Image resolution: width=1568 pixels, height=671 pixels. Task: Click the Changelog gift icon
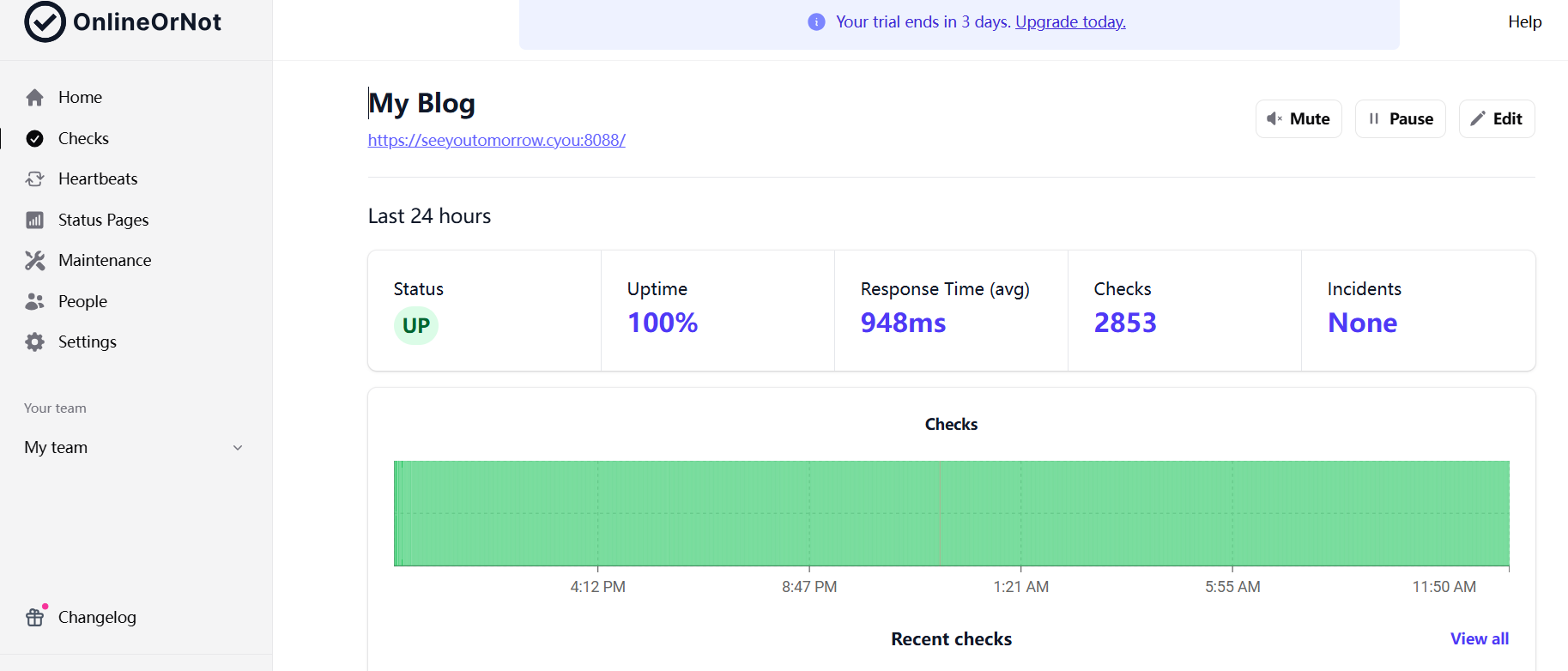(x=34, y=617)
